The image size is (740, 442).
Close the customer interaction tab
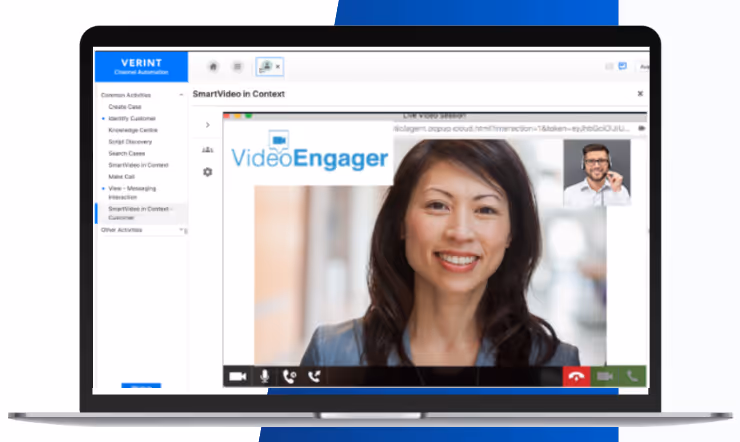point(278,67)
